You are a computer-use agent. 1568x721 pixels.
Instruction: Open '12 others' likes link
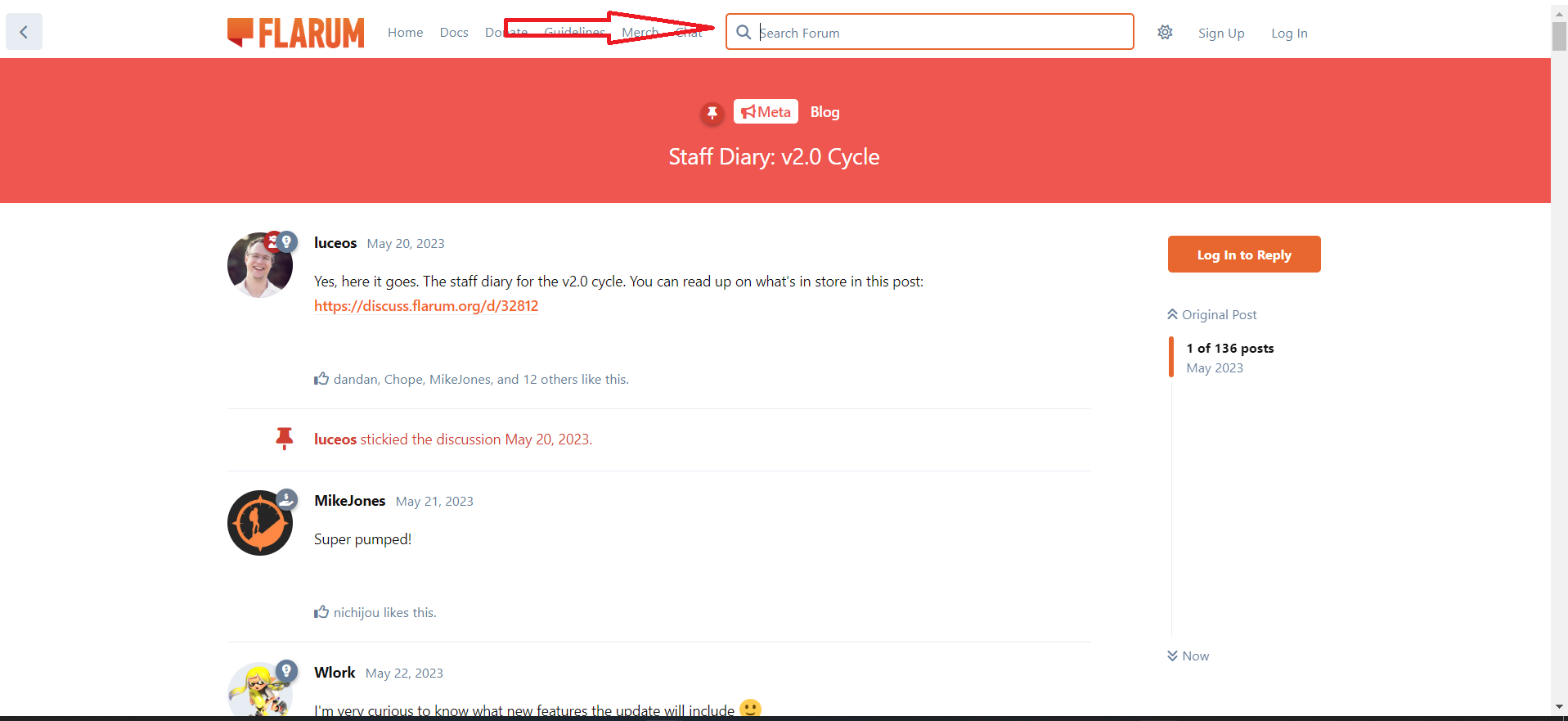550,379
